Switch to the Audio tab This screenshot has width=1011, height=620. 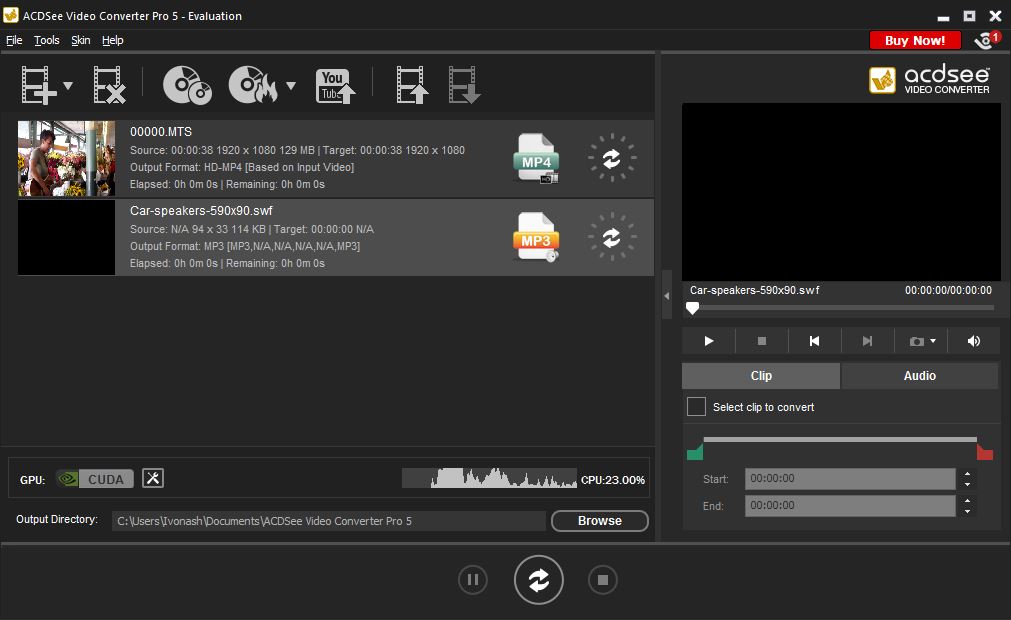coord(919,375)
